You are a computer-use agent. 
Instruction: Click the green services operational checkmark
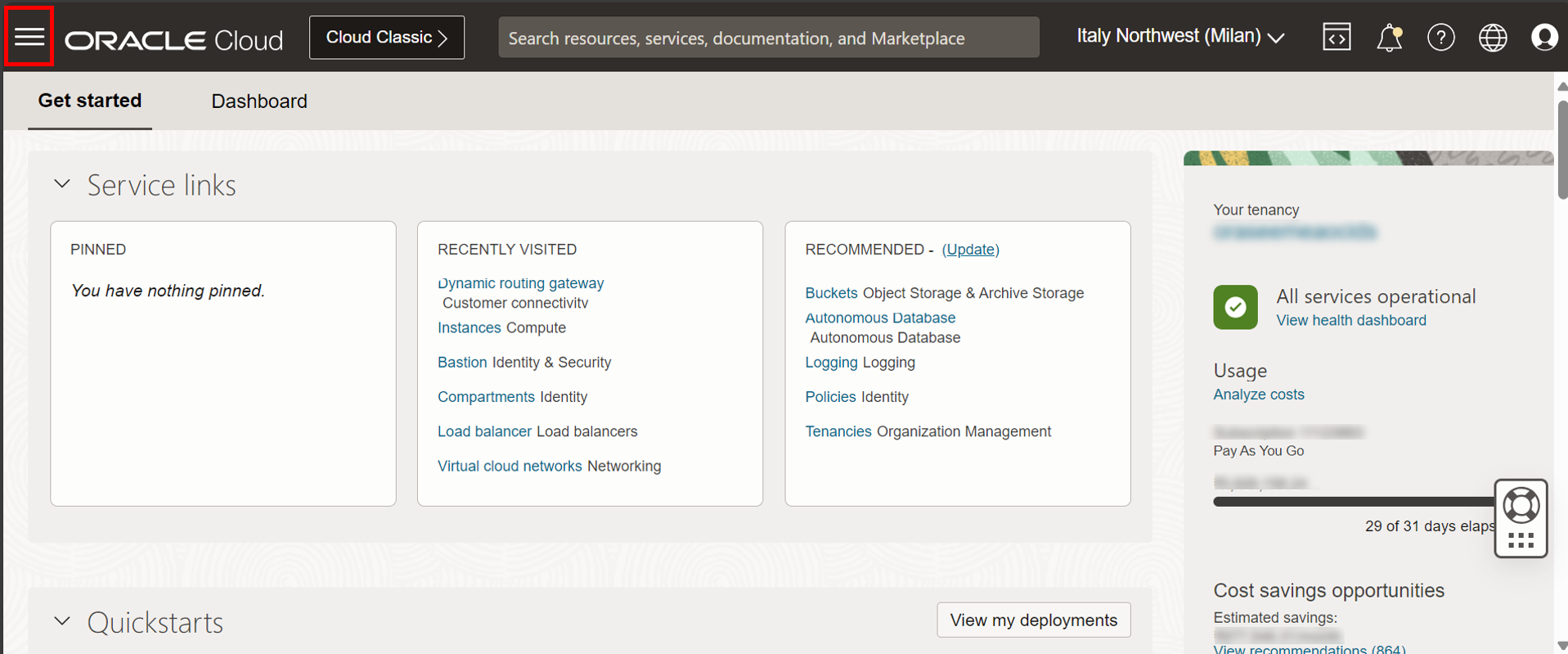coord(1235,307)
